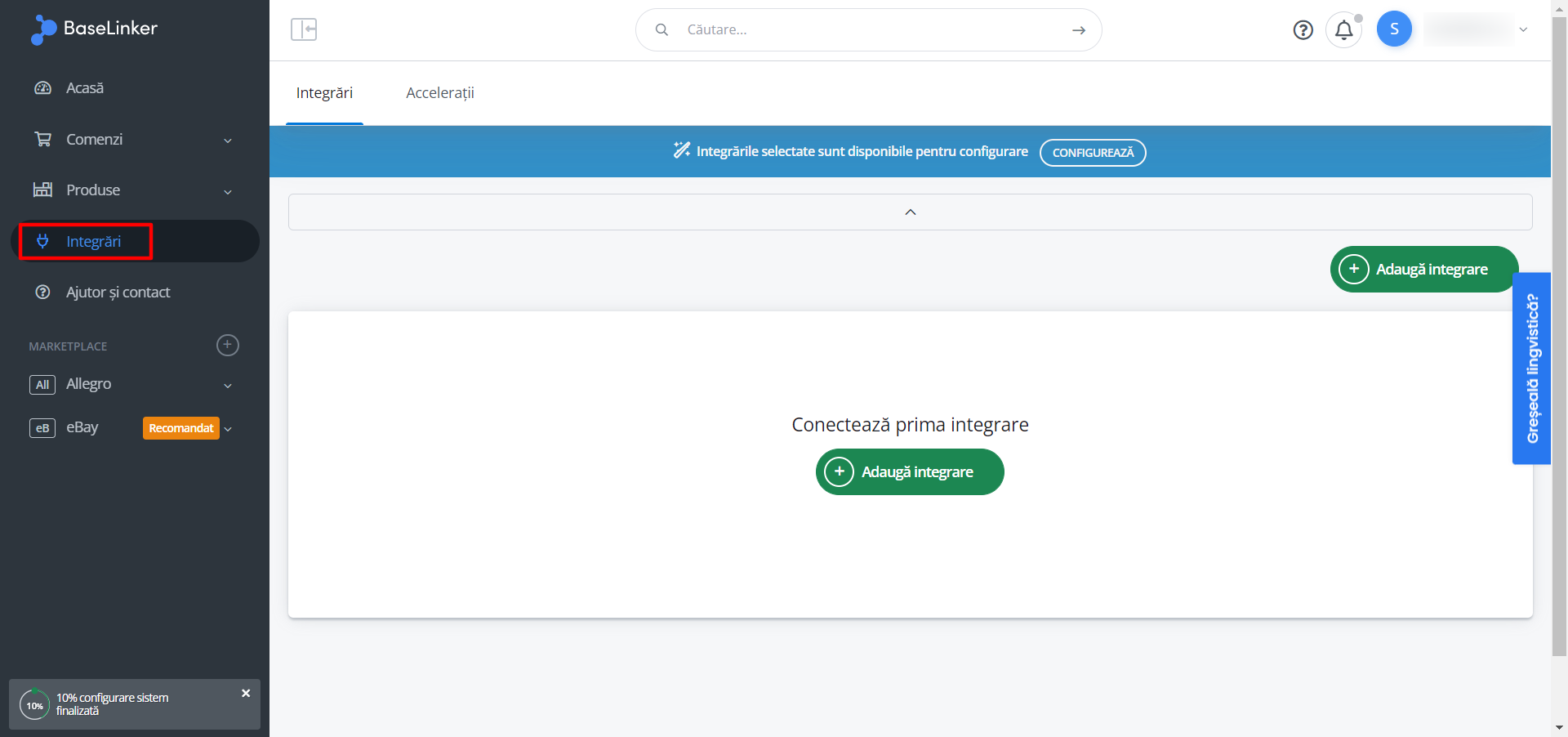The height and width of the screenshot is (737, 1568).
Task: Go to Acasă in the sidebar
Action: [85, 88]
